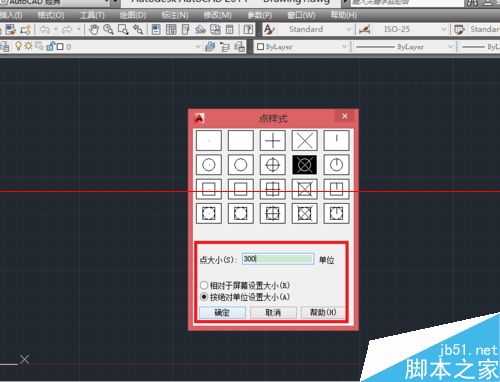500x382 pixels.
Task: Toggle layer lock padlock icon
Action: 51,46
